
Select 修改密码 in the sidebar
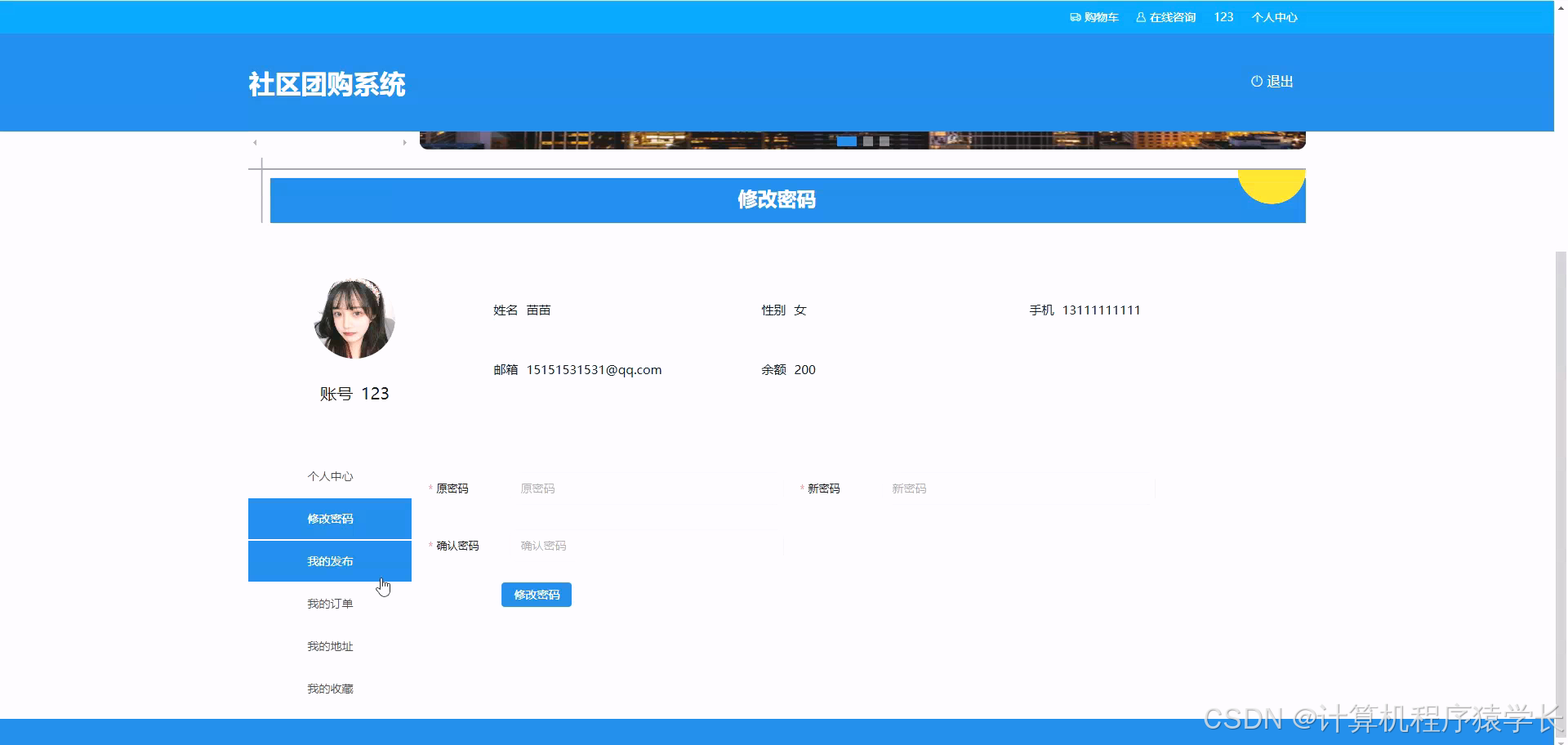click(329, 518)
